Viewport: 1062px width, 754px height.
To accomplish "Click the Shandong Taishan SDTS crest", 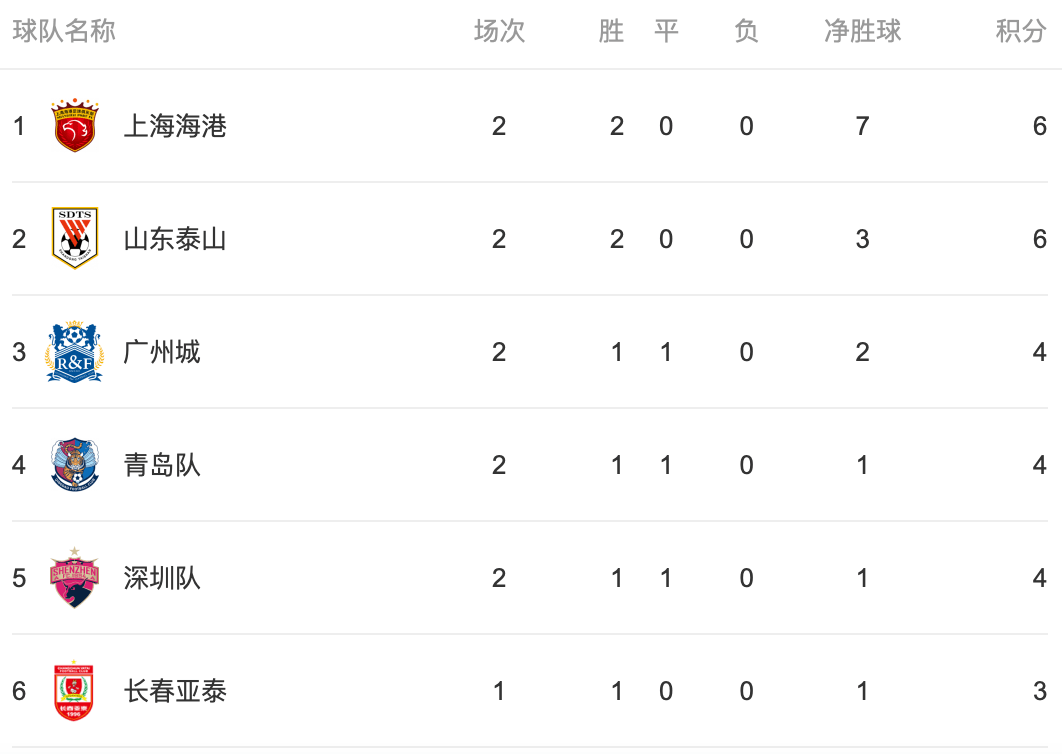I will (75, 238).
